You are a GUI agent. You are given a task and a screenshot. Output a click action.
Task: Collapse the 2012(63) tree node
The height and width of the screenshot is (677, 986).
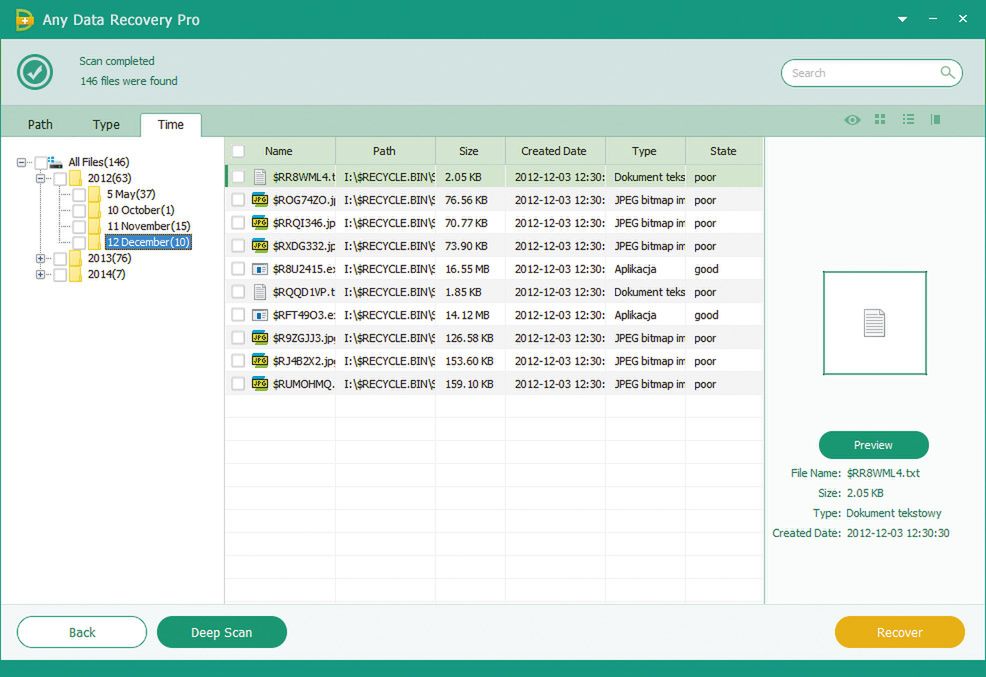(x=41, y=178)
